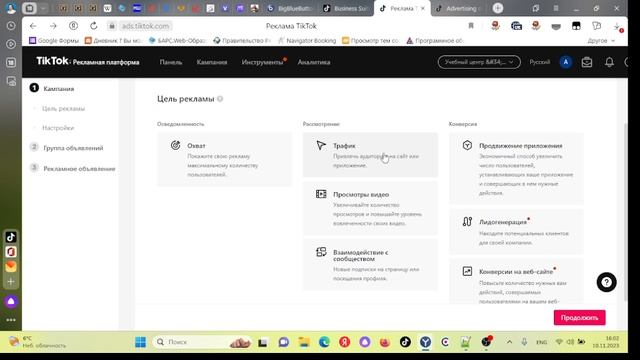The height and width of the screenshot is (360, 640).
Task: Click browser back arrow
Action: (x=33, y=26)
